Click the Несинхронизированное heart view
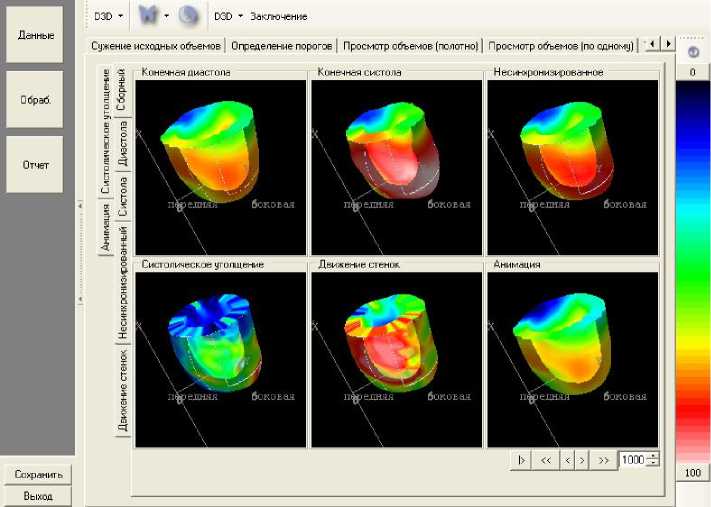This screenshot has width=711, height=507. [x=572, y=167]
